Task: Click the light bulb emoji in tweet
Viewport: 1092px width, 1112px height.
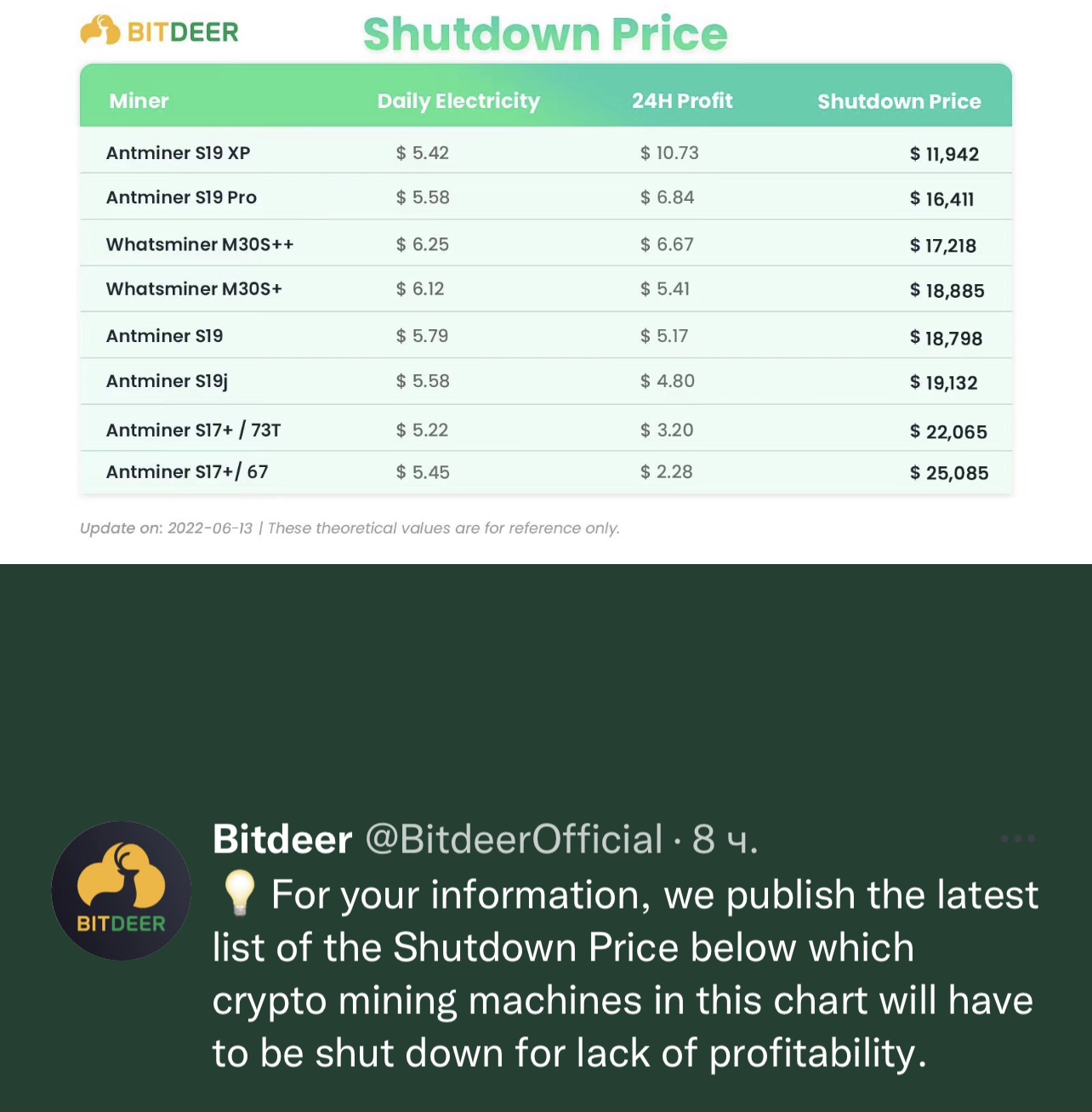Action: [239, 894]
